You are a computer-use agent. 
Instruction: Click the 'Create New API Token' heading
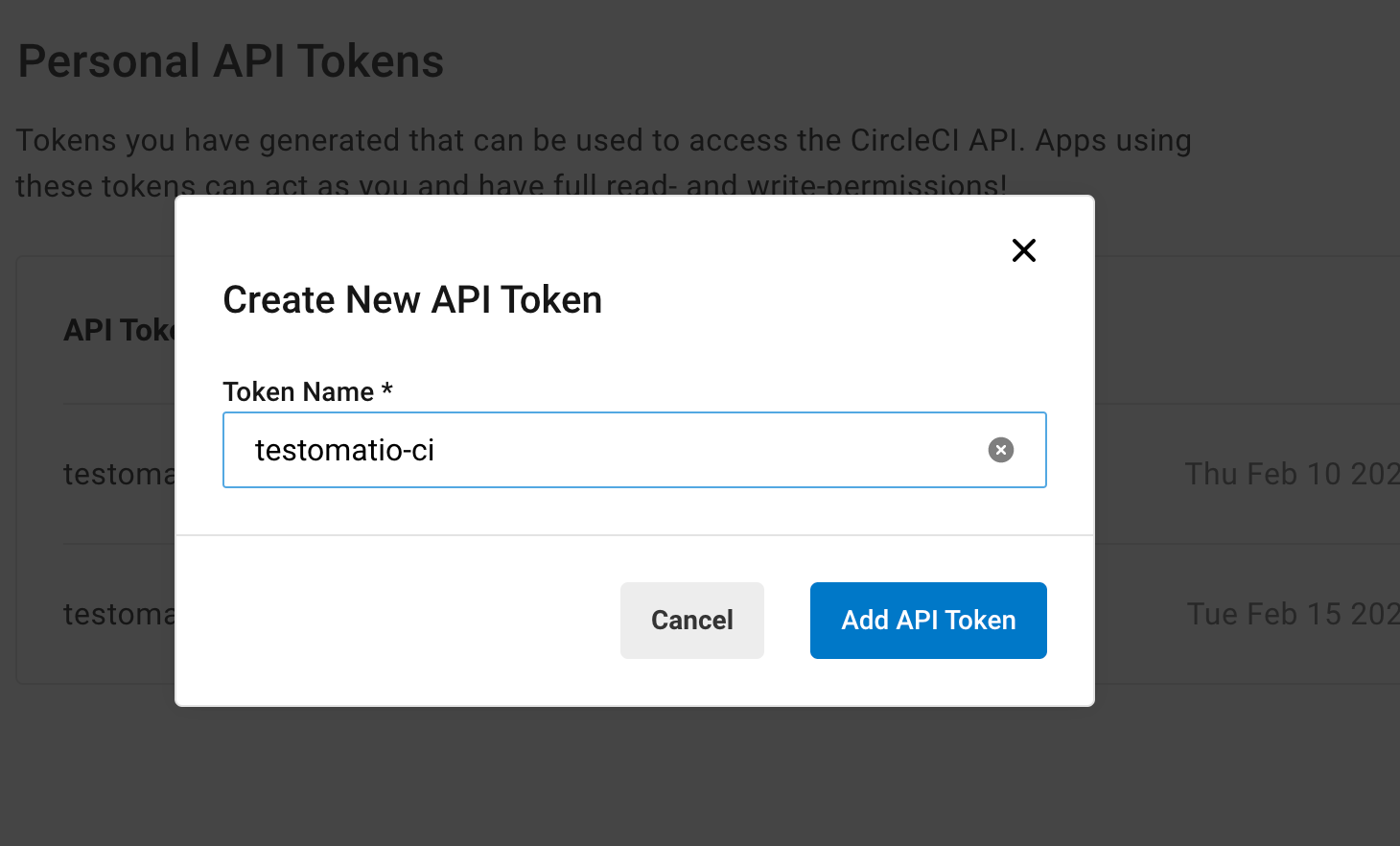(x=412, y=300)
